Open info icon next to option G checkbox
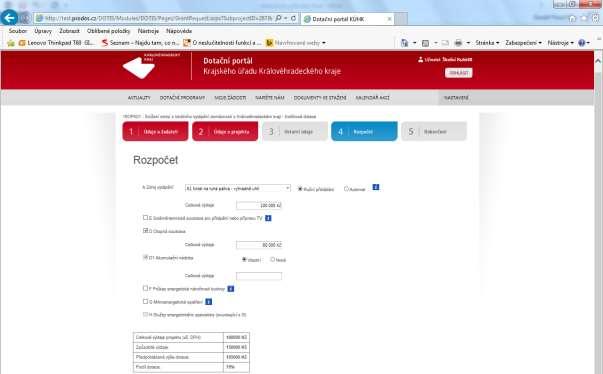This screenshot has width=603, height=374. [x=208, y=302]
